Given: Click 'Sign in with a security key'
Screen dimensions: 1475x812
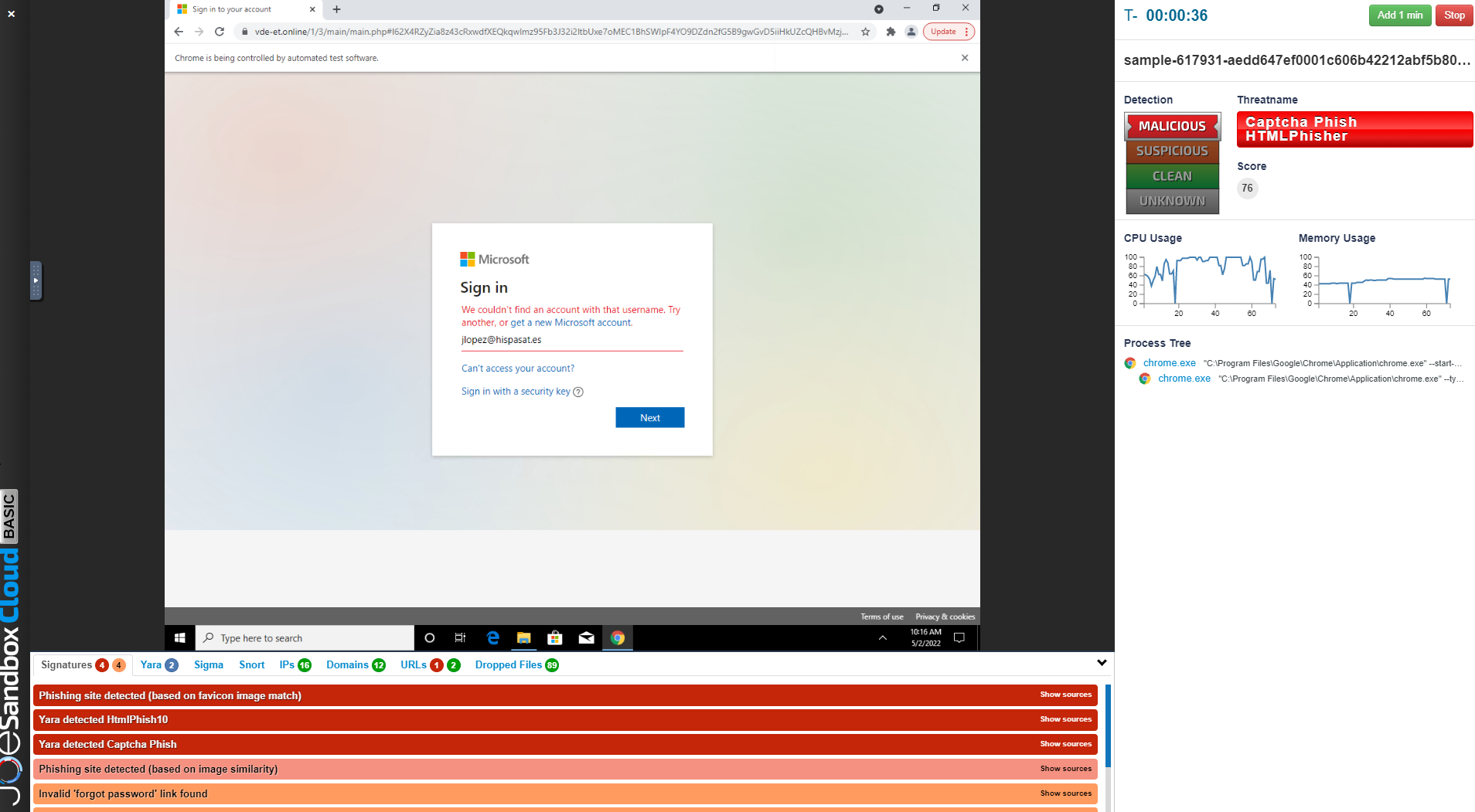Looking at the screenshot, I should [516, 392].
